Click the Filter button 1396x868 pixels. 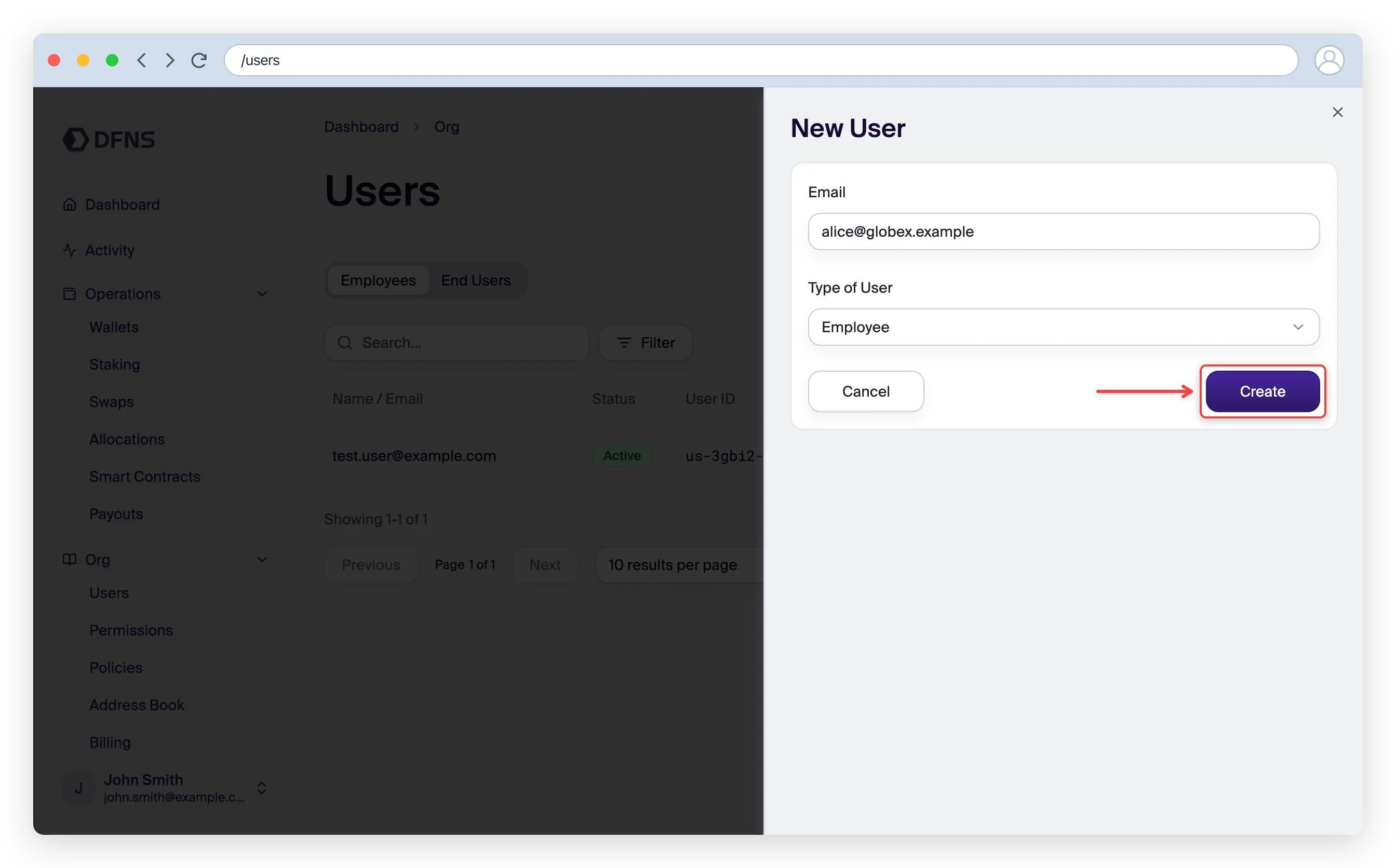[645, 343]
